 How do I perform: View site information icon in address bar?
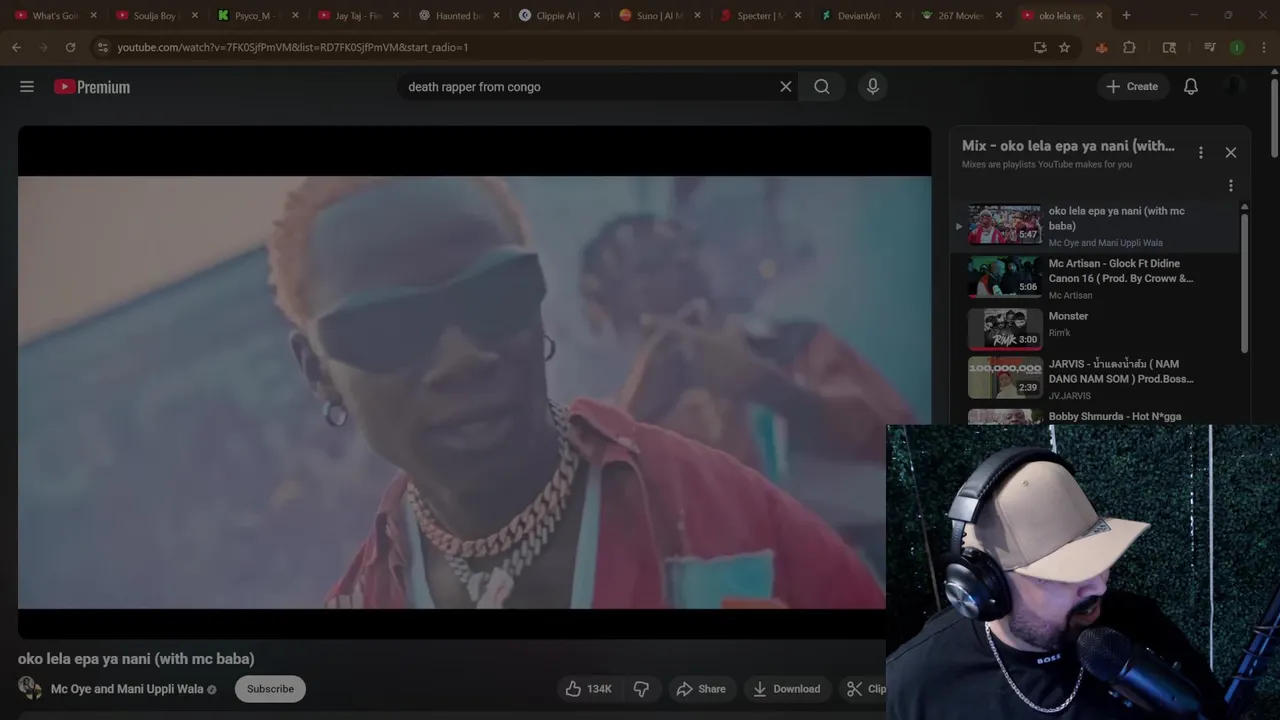point(102,47)
